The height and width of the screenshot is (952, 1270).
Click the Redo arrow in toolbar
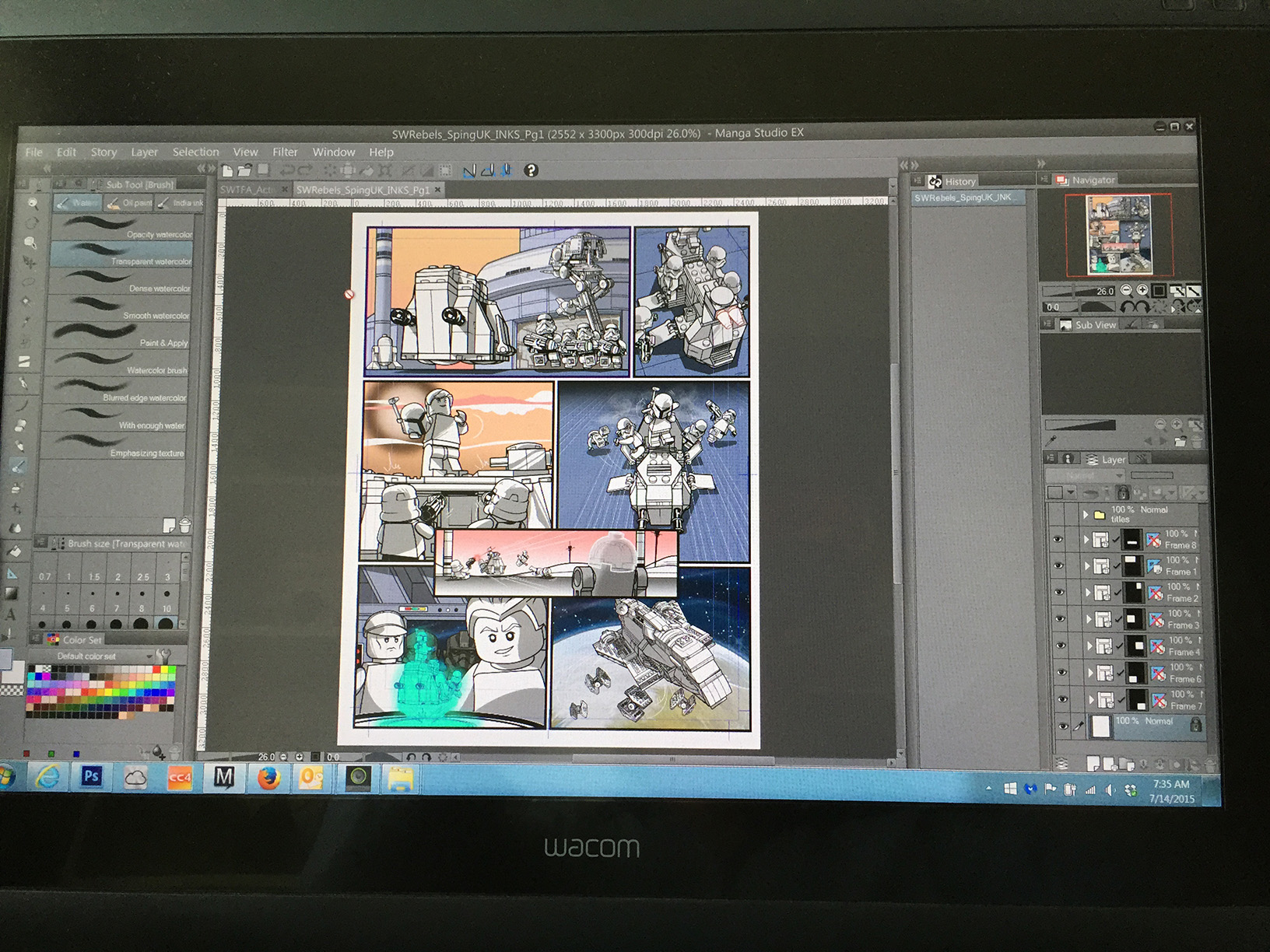pos(304,170)
